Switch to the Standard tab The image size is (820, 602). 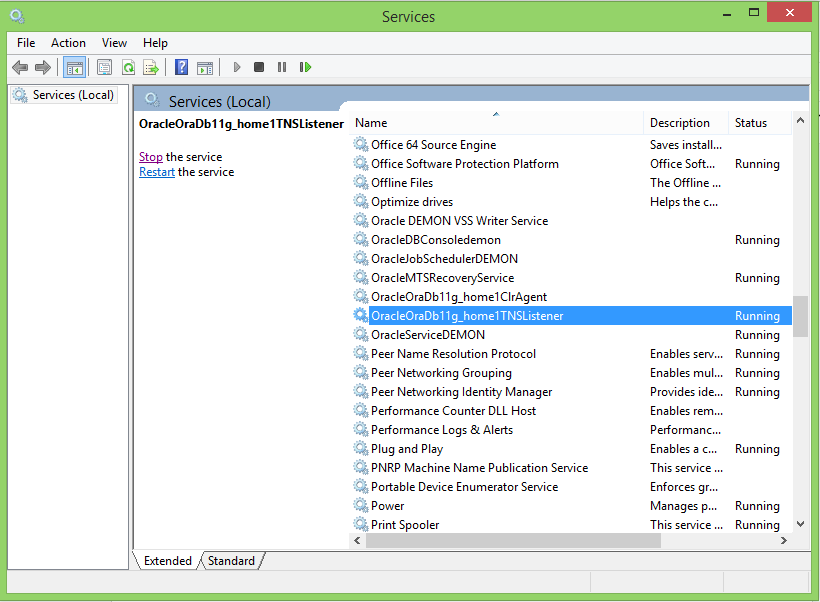click(x=231, y=561)
